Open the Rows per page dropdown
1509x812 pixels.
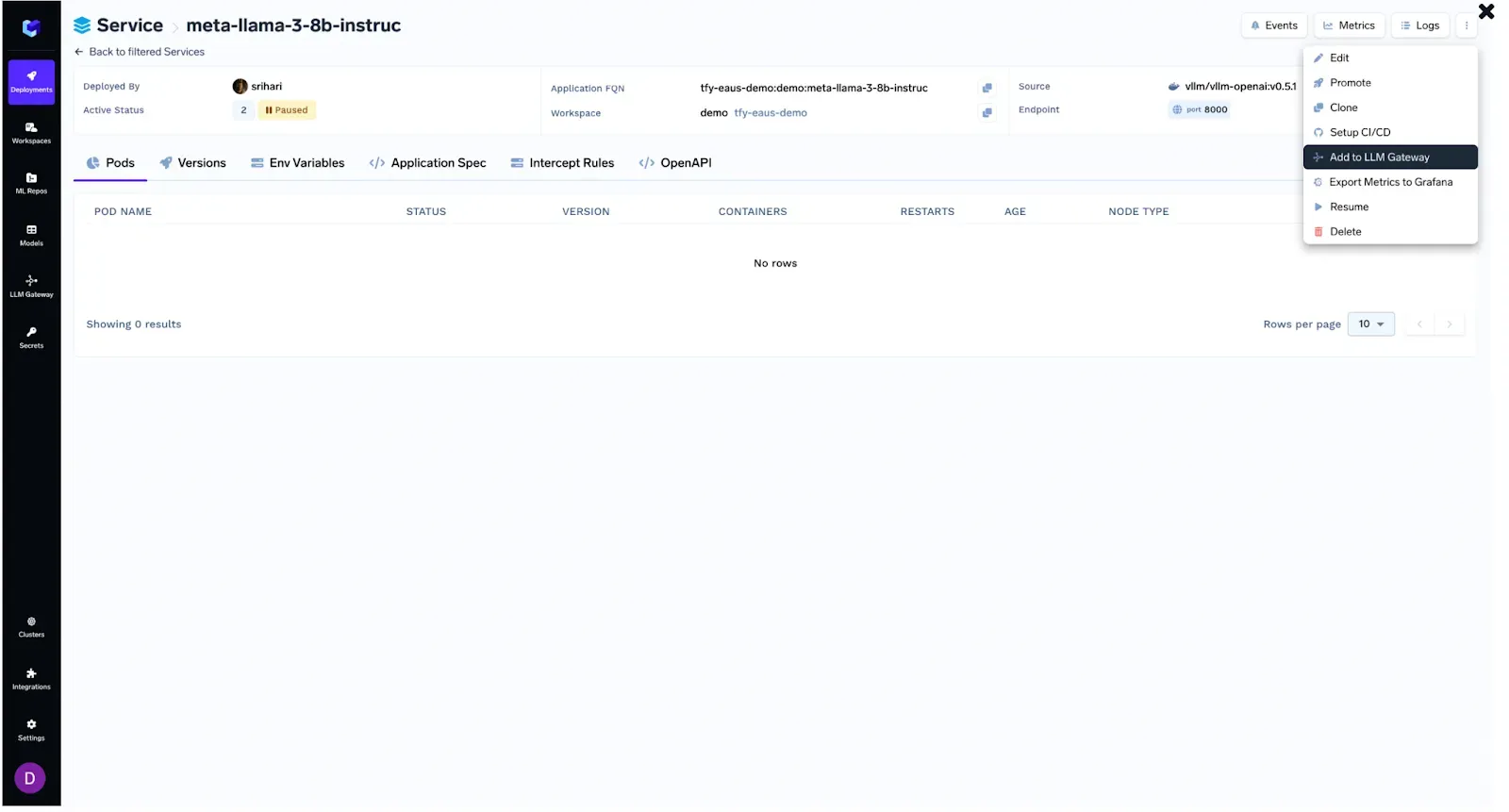coord(1371,324)
